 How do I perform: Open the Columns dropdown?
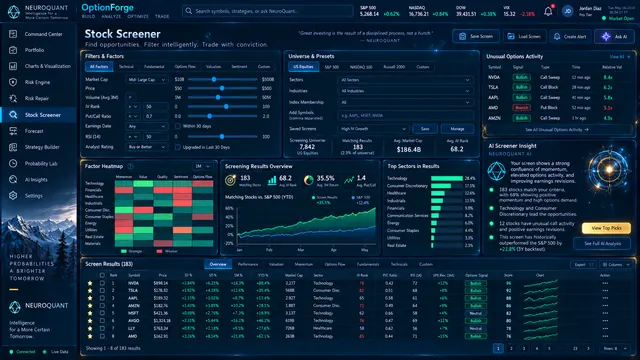pyautogui.click(x=616, y=264)
